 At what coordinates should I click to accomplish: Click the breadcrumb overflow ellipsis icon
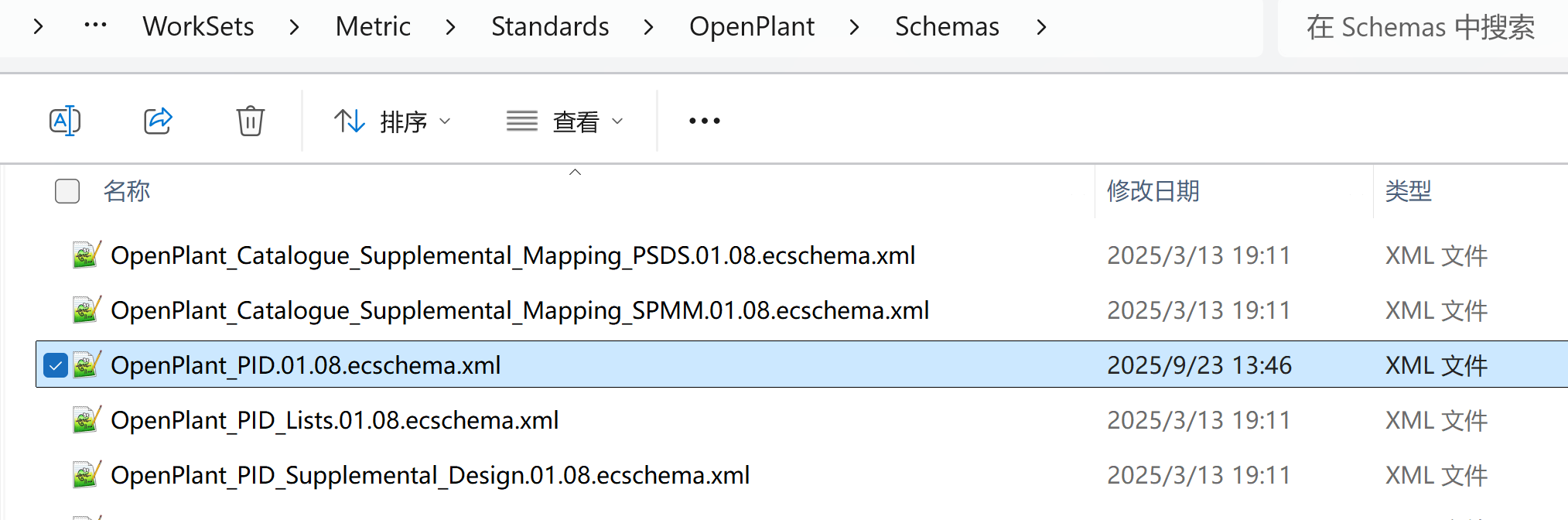[x=95, y=26]
